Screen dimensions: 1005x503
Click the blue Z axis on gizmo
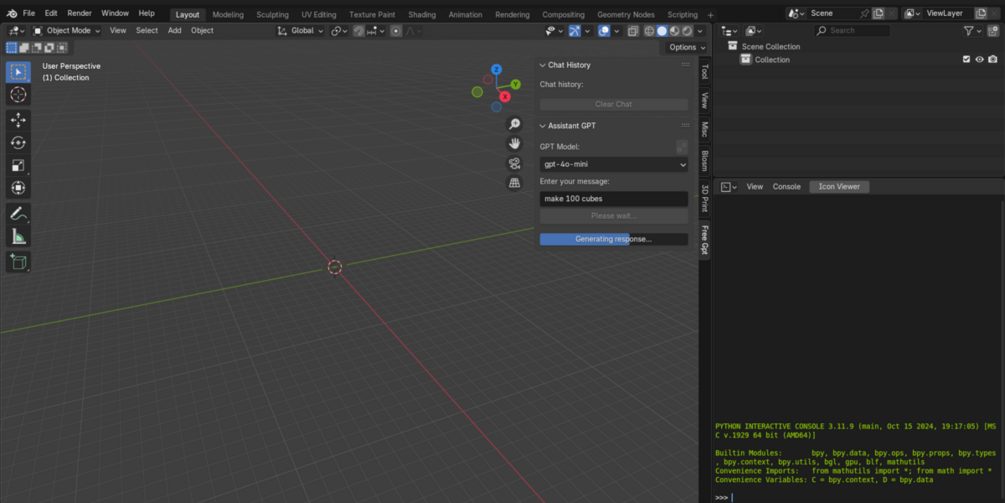coord(496,69)
